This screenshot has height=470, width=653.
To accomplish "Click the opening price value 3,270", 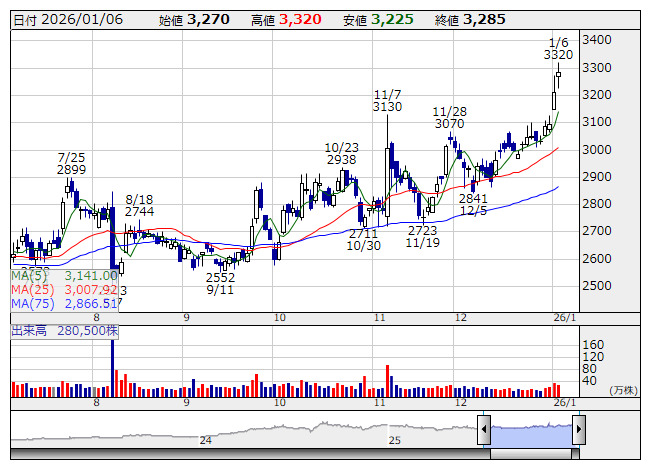I will point(208,20).
